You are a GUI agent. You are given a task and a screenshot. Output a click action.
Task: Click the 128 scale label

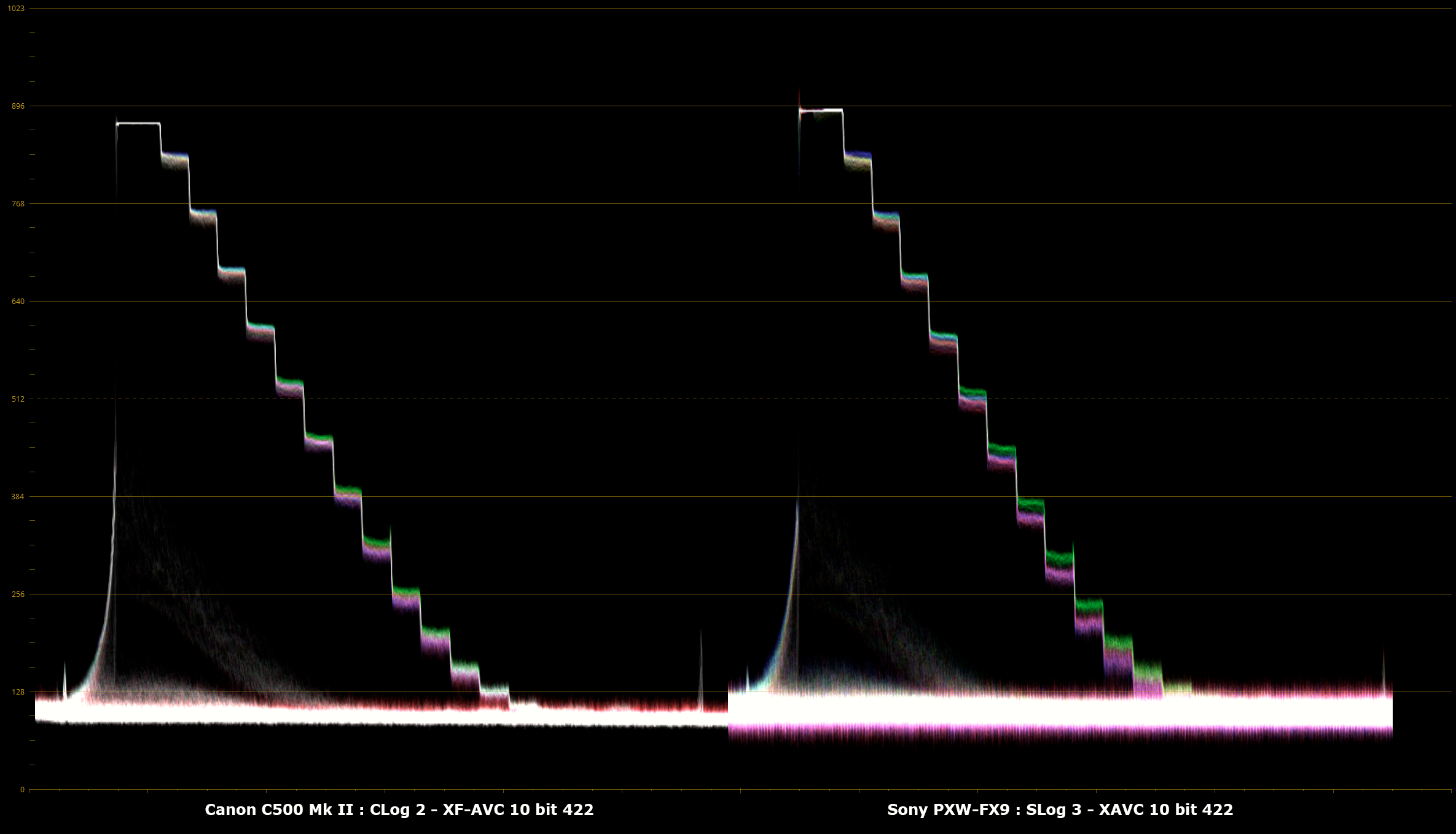(18, 692)
